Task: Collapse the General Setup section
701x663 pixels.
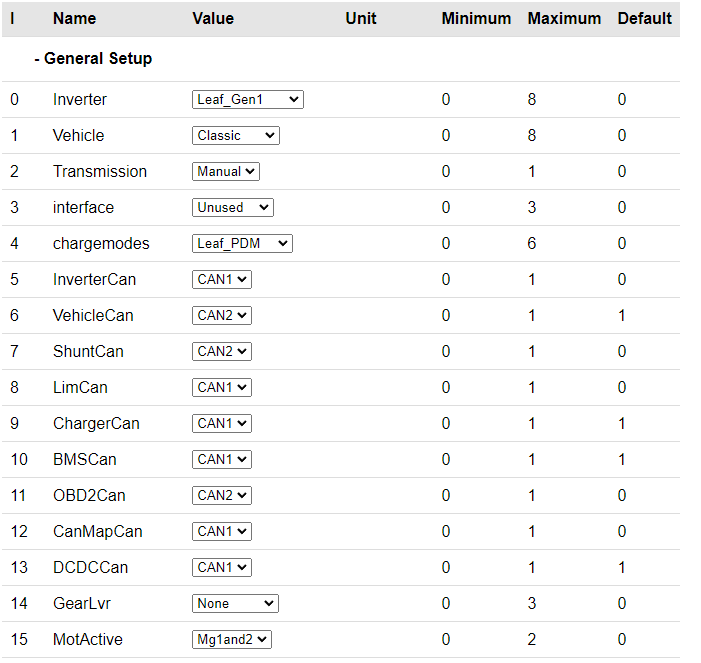Action: tap(93, 59)
